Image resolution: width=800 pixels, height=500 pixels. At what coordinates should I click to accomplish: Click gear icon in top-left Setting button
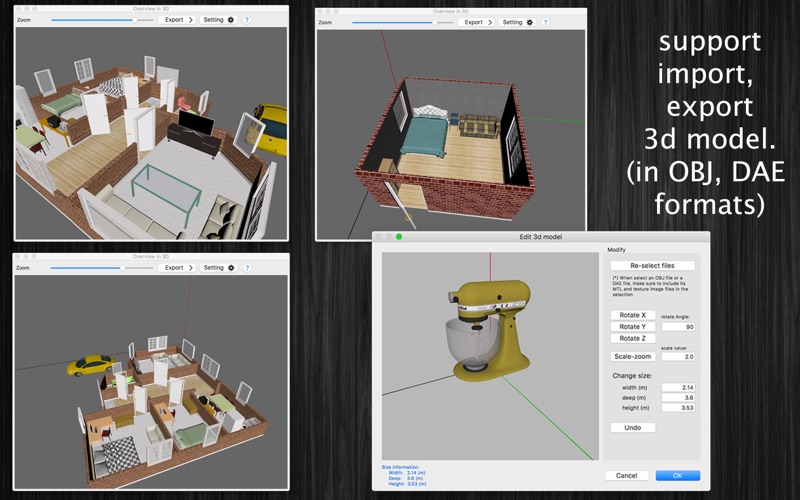click(x=231, y=20)
